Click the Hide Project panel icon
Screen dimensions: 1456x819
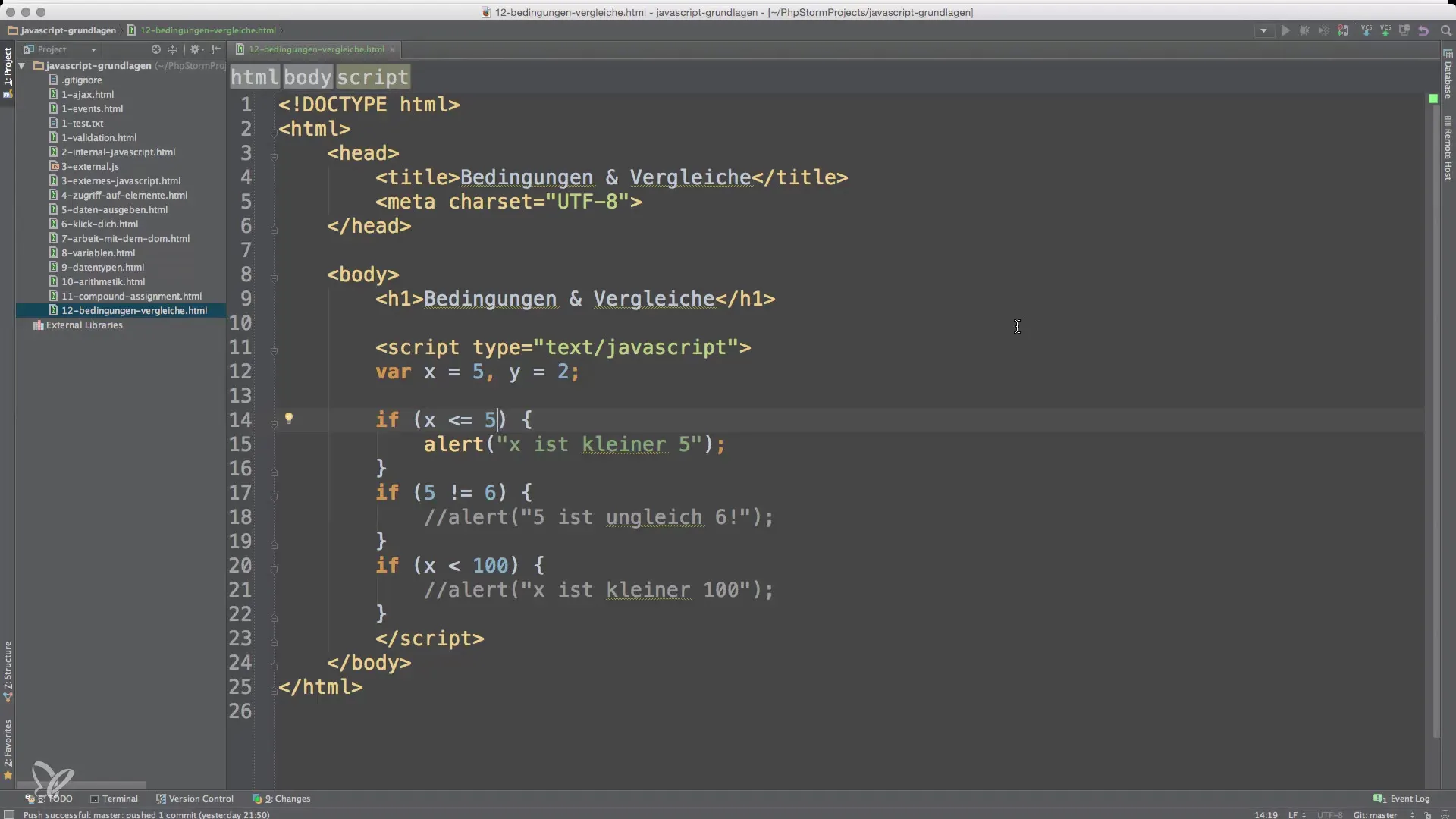pos(216,49)
